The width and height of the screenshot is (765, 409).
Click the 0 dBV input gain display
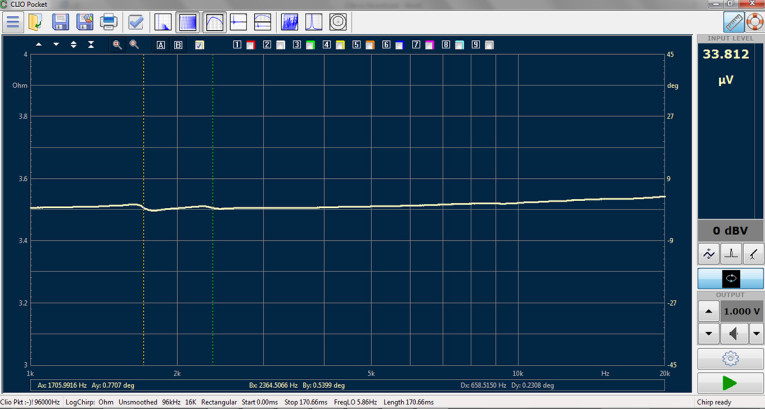730,230
